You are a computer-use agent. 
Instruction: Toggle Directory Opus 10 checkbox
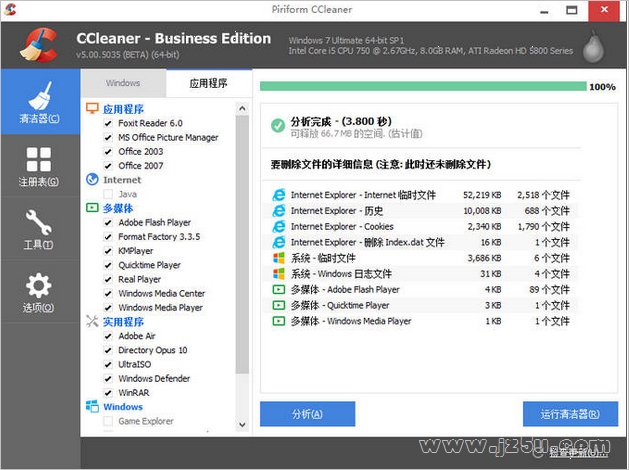tap(108, 350)
